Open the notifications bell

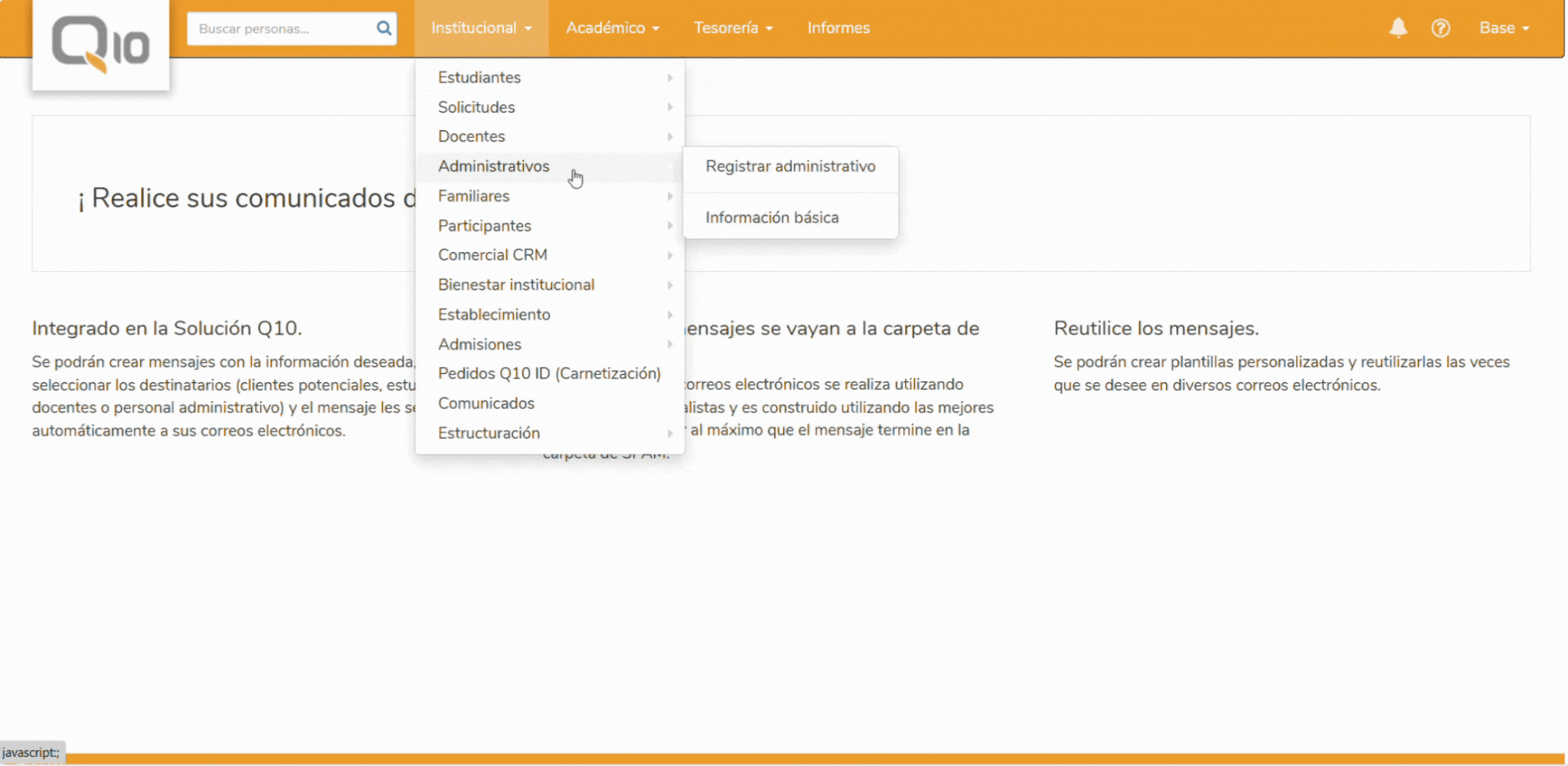[1398, 28]
